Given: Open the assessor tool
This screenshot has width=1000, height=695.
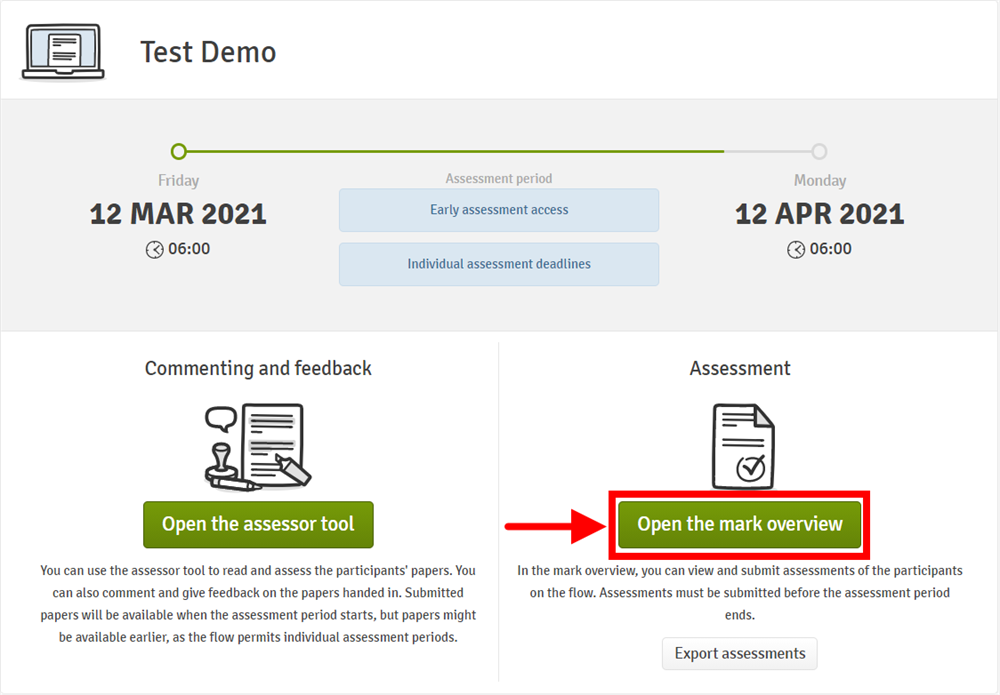Looking at the screenshot, I should tap(258, 525).
